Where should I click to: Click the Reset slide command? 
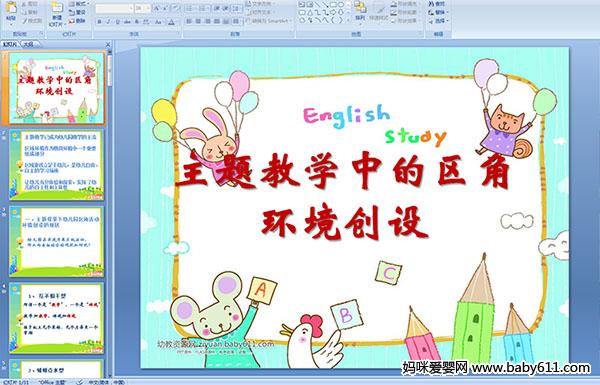pos(77,12)
